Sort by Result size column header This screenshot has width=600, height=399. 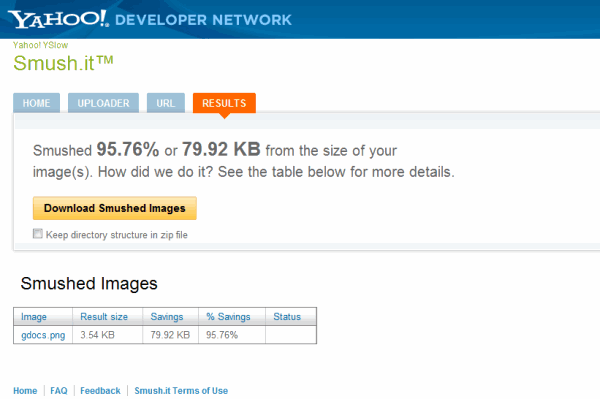[104, 317]
